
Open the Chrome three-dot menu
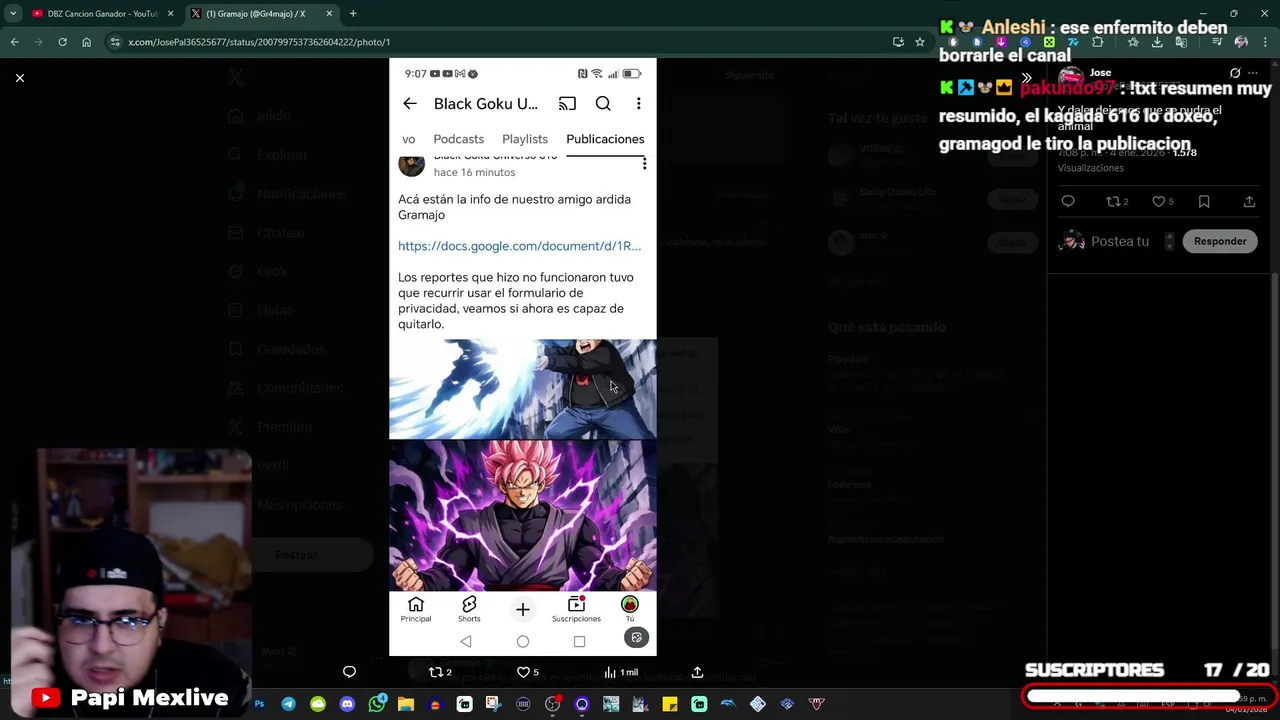coord(1265,42)
